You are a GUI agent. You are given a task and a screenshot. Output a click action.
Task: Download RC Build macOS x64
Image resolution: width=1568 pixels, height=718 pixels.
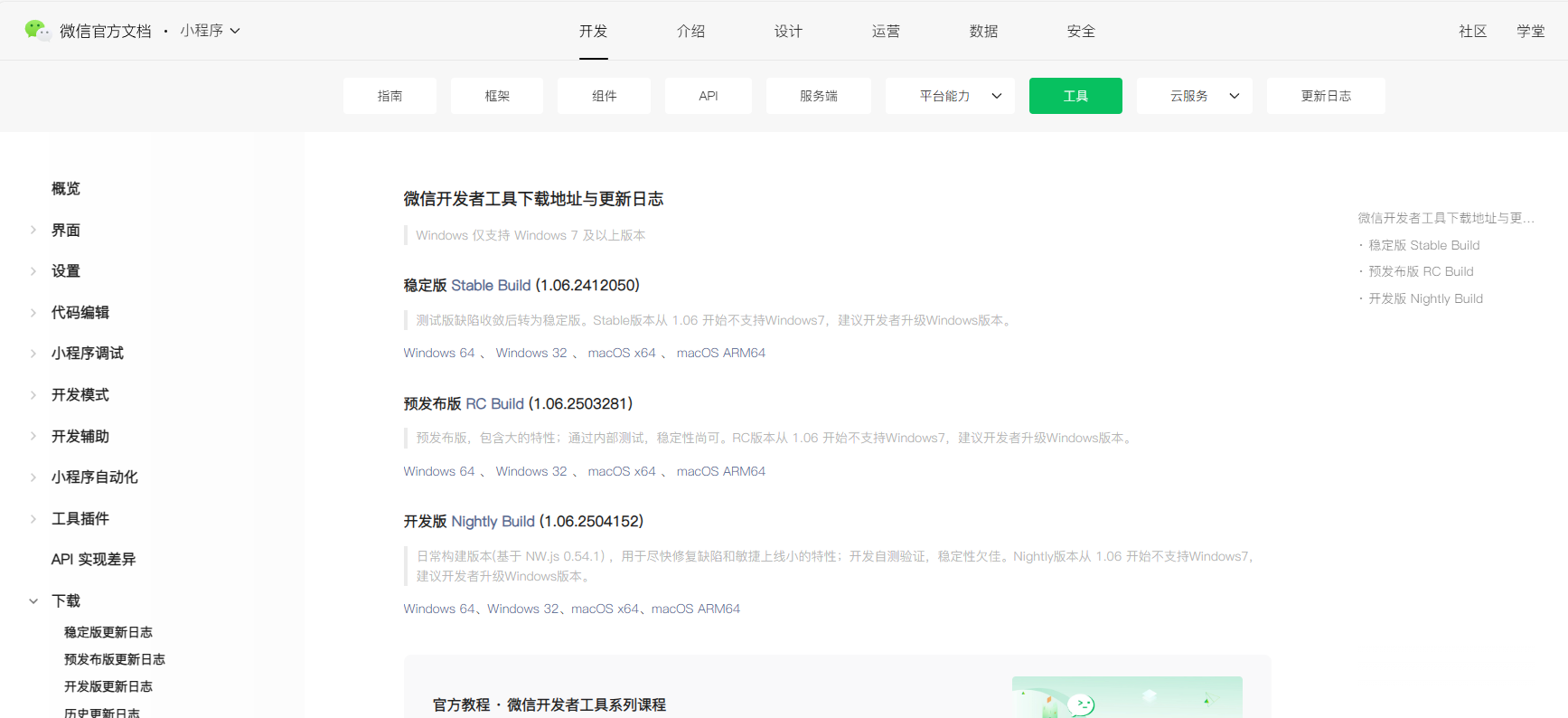click(x=622, y=471)
